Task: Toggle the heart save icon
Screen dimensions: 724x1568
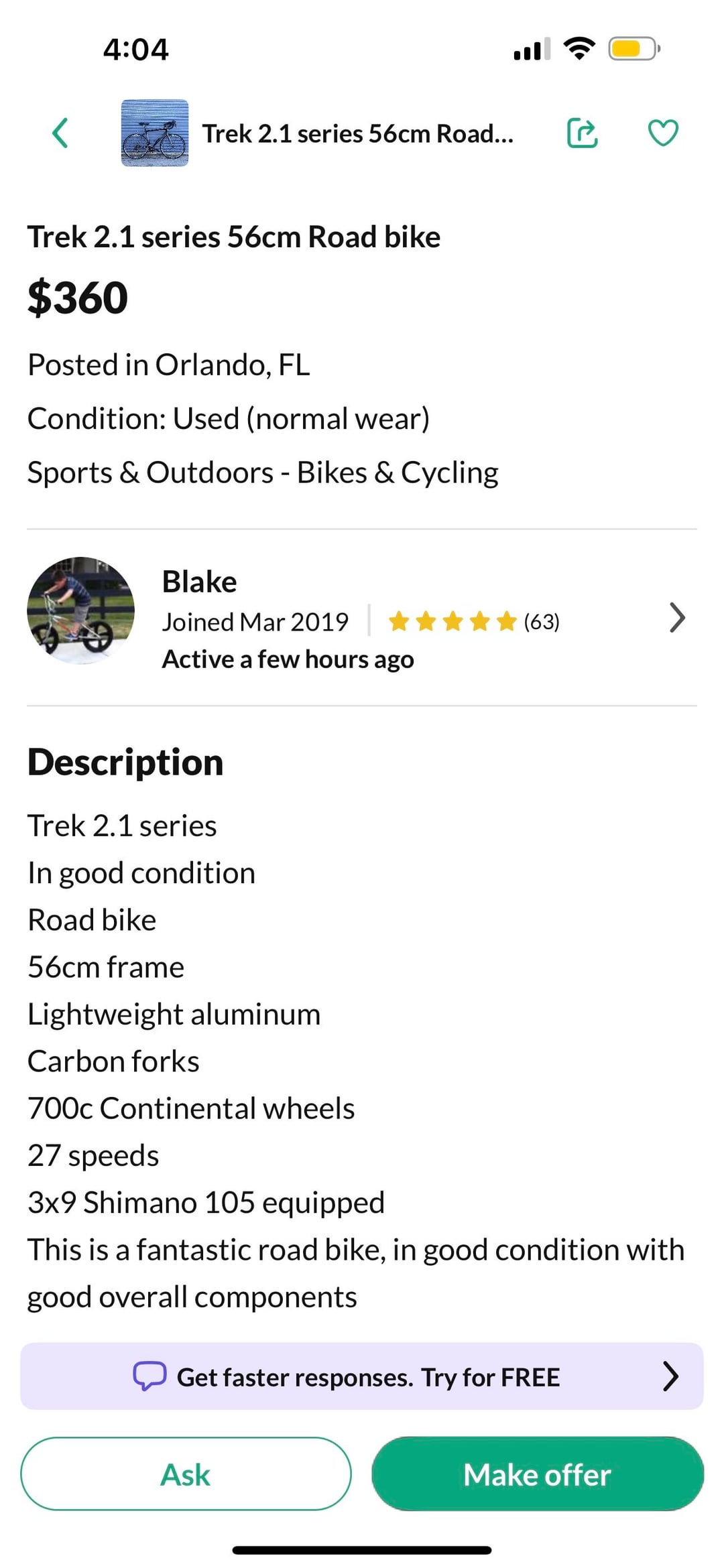Action: coord(663,133)
